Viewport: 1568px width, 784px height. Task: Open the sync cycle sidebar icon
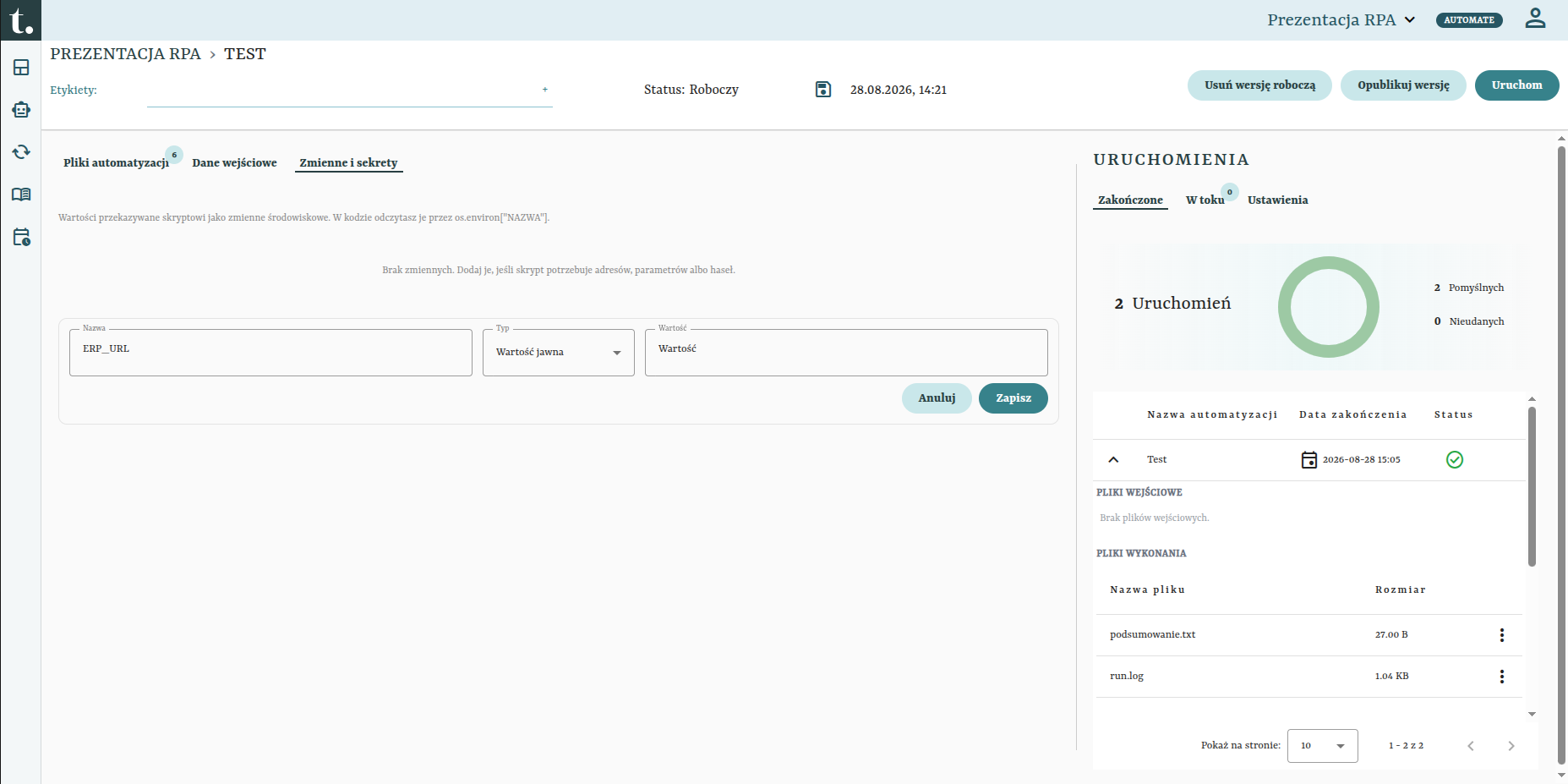tap(21, 152)
